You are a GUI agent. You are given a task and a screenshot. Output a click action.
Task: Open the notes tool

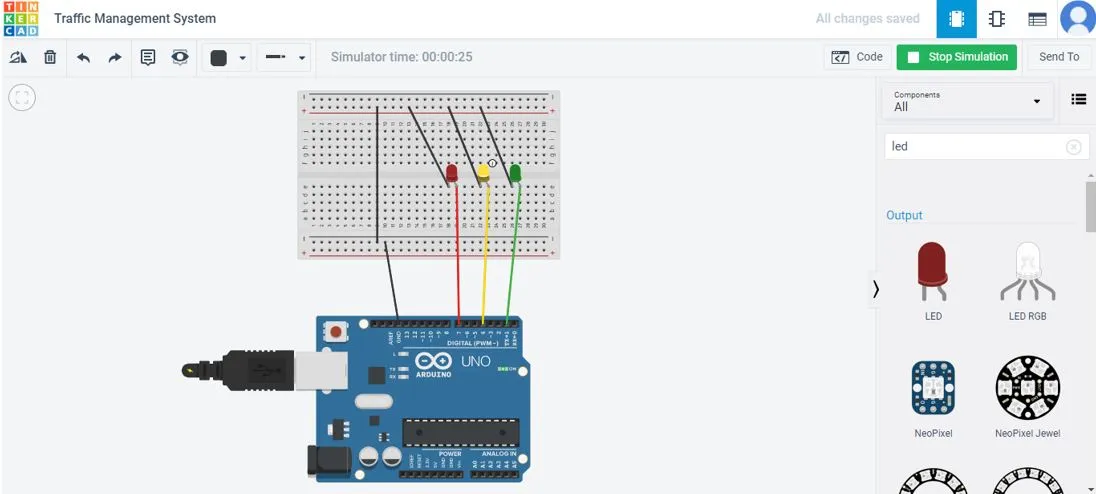tap(148, 57)
